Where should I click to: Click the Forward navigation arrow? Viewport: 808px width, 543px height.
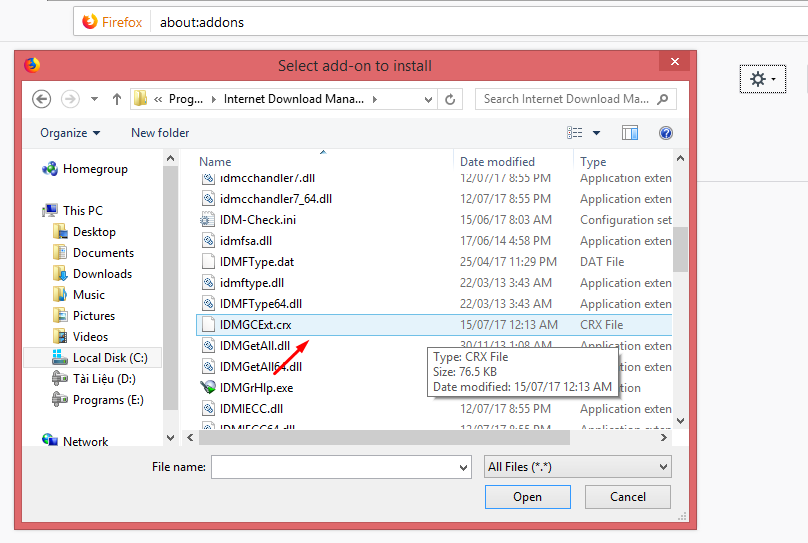point(70,99)
